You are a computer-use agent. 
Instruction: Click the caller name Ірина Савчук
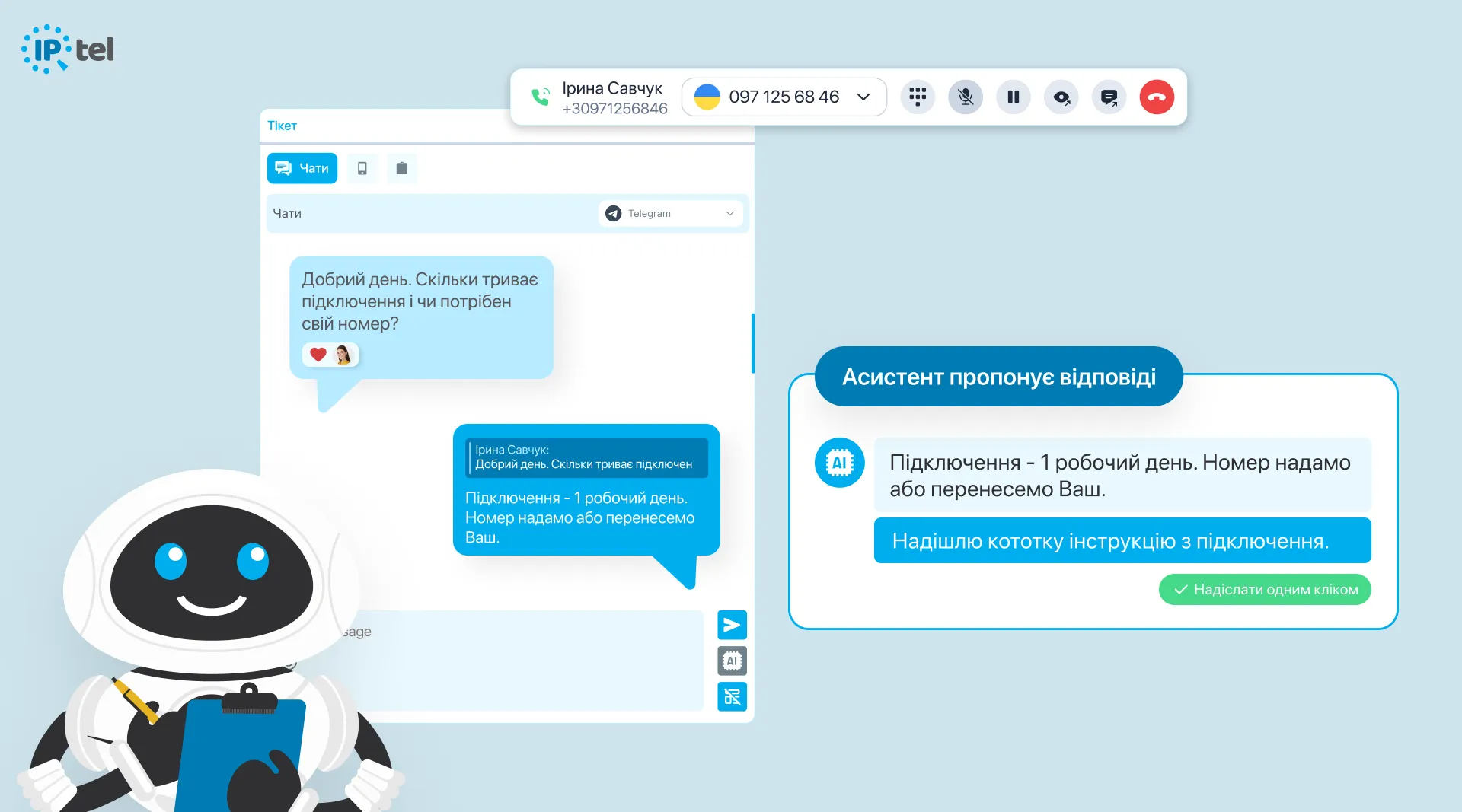[x=612, y=88]
